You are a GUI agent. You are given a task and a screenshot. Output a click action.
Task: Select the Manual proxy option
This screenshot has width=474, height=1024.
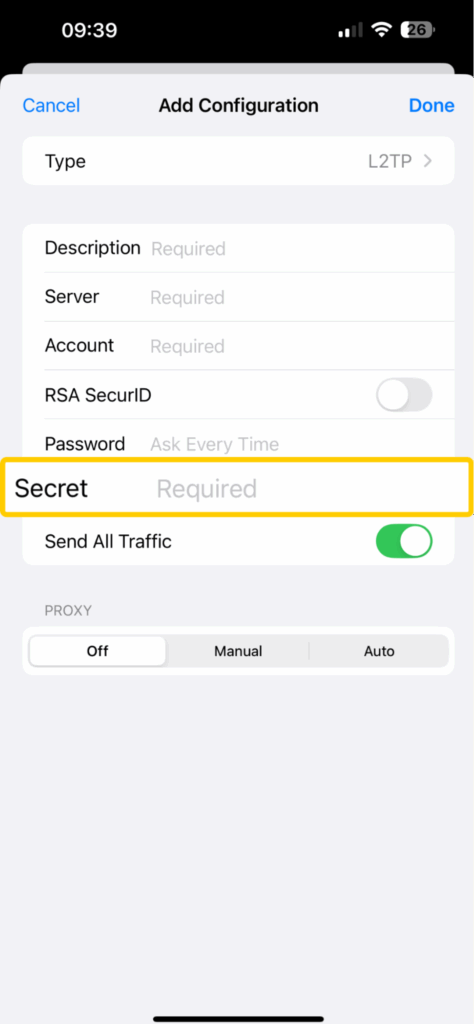[238, 651]
